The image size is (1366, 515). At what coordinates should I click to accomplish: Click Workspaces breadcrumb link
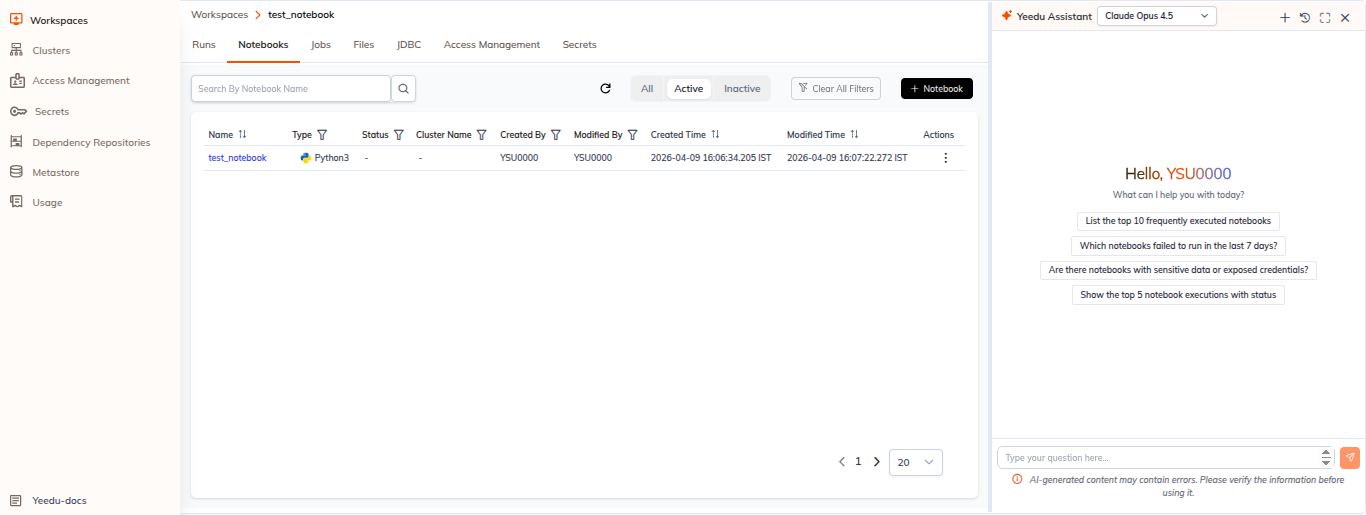coord(220,15)
